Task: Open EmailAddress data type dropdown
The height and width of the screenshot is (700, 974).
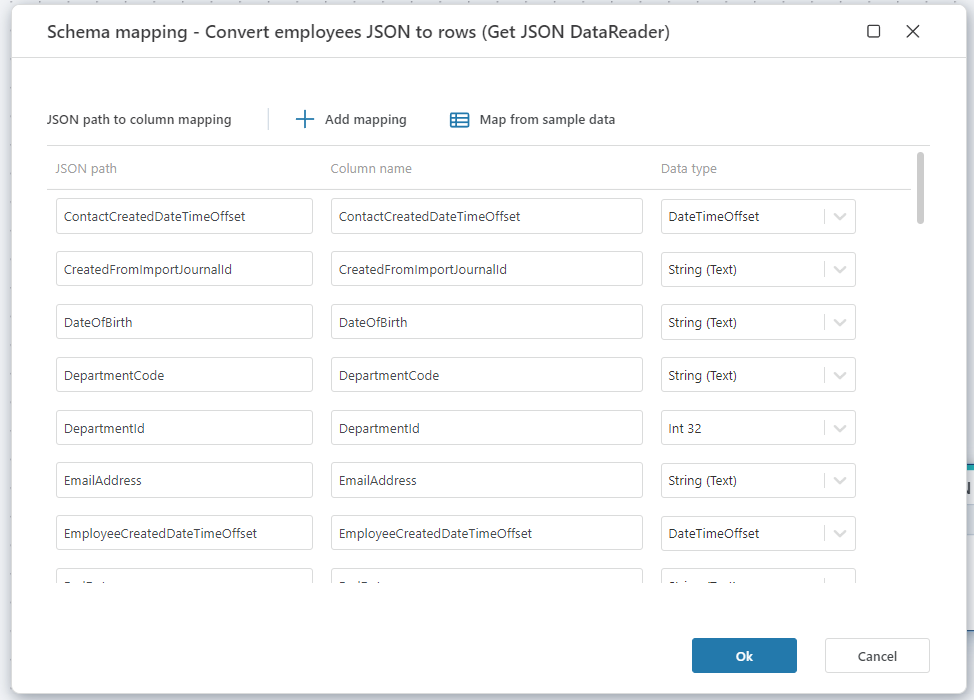Action: pyautogui.click(x=839, y=481)
